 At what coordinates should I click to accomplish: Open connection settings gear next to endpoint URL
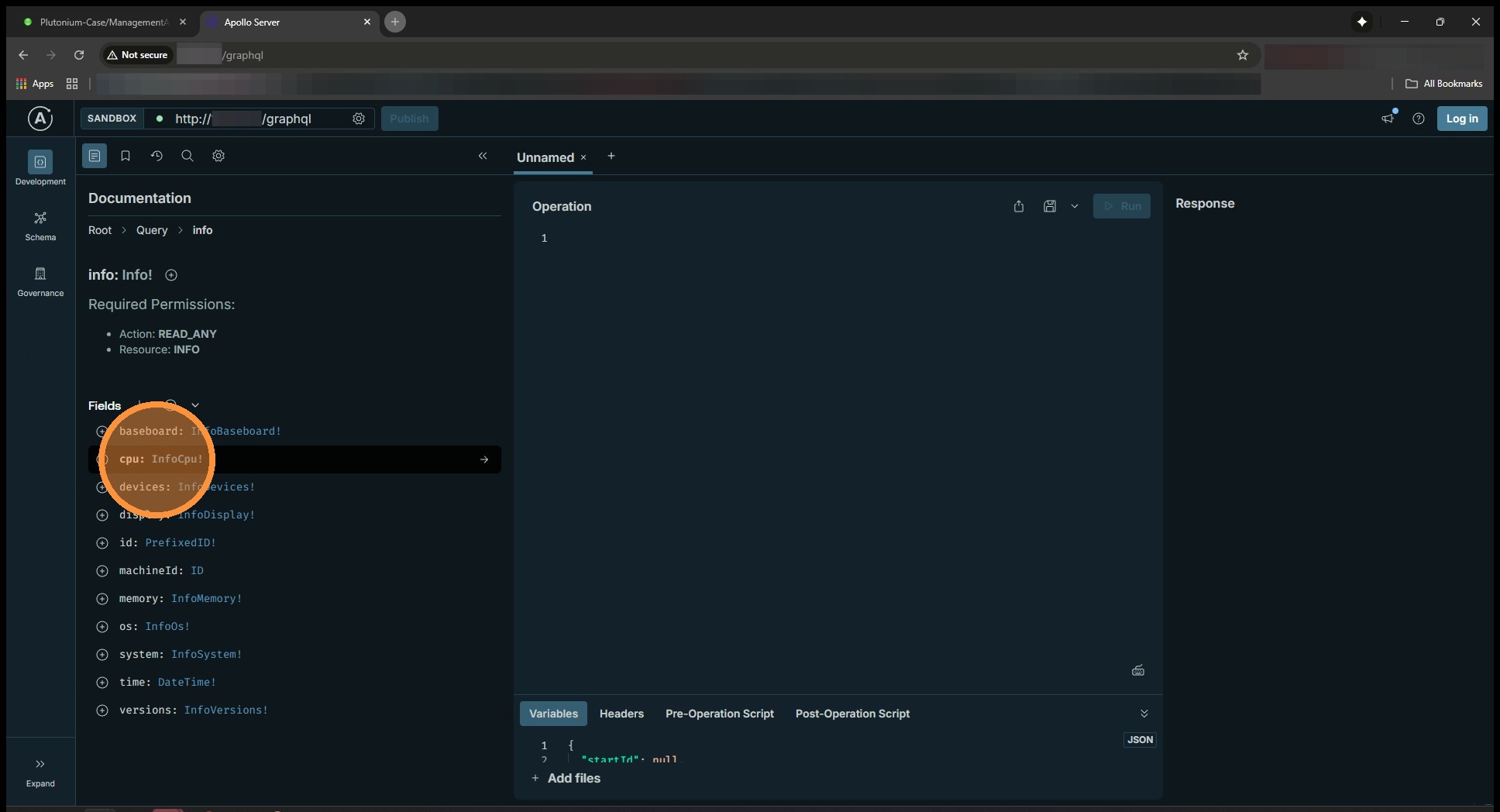coord(359,119)
